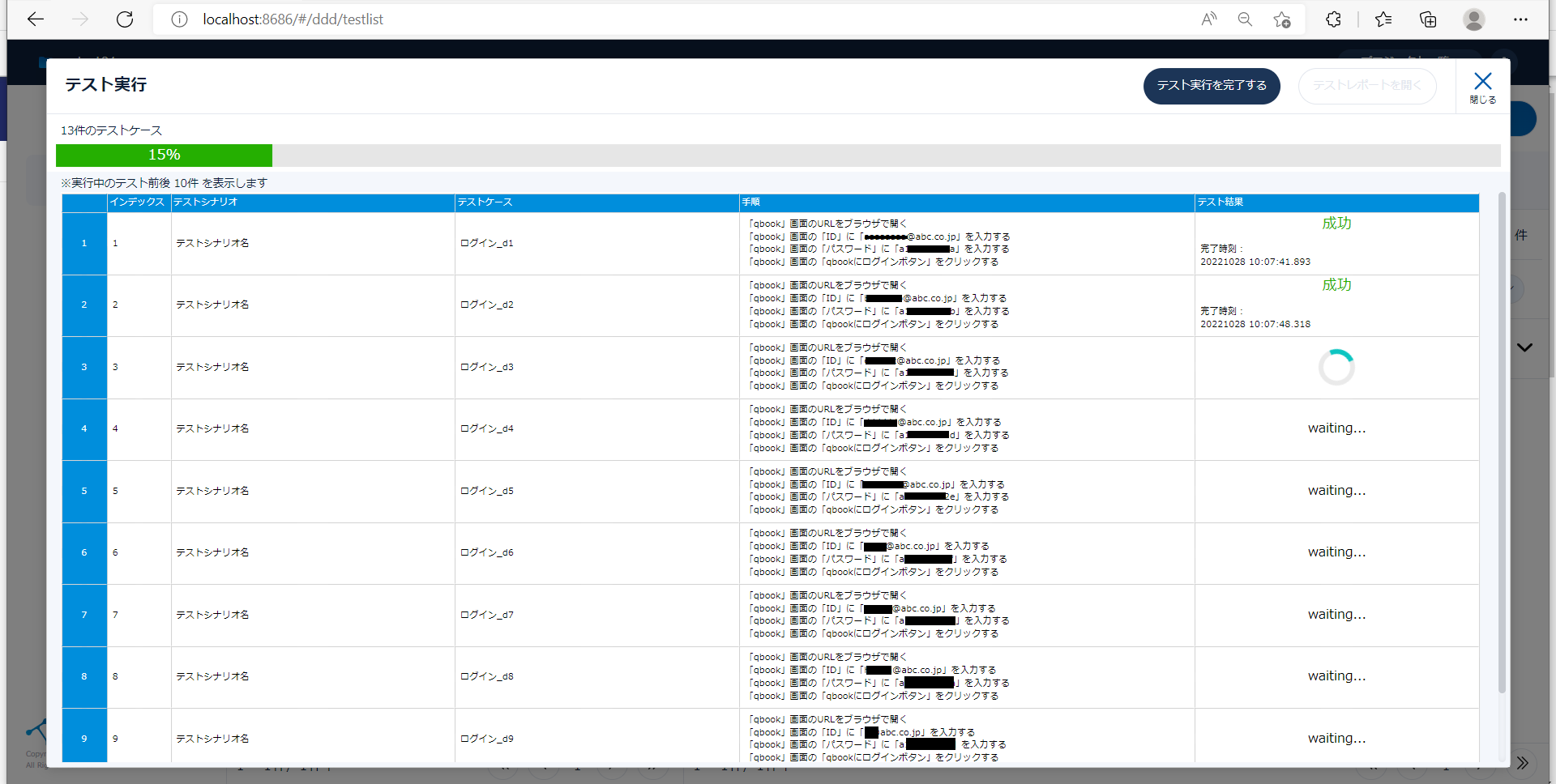Expand the chevron behind the dialog
The height and width of the screenshot is (784, 1556).
pyautogui.click(x=1524, y=347)
